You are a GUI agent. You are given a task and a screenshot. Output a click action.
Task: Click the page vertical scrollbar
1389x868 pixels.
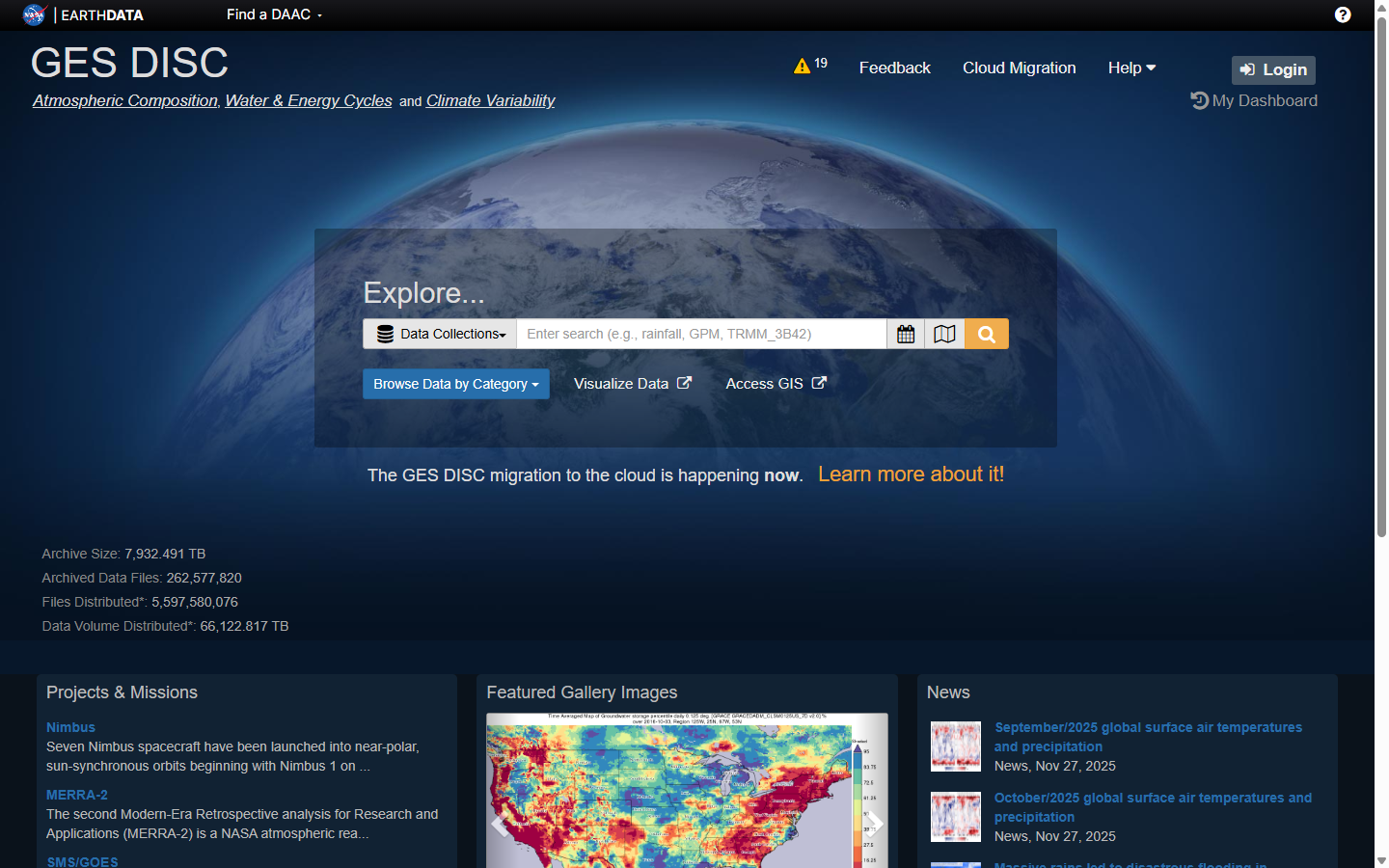click(x=1381, y=275)
